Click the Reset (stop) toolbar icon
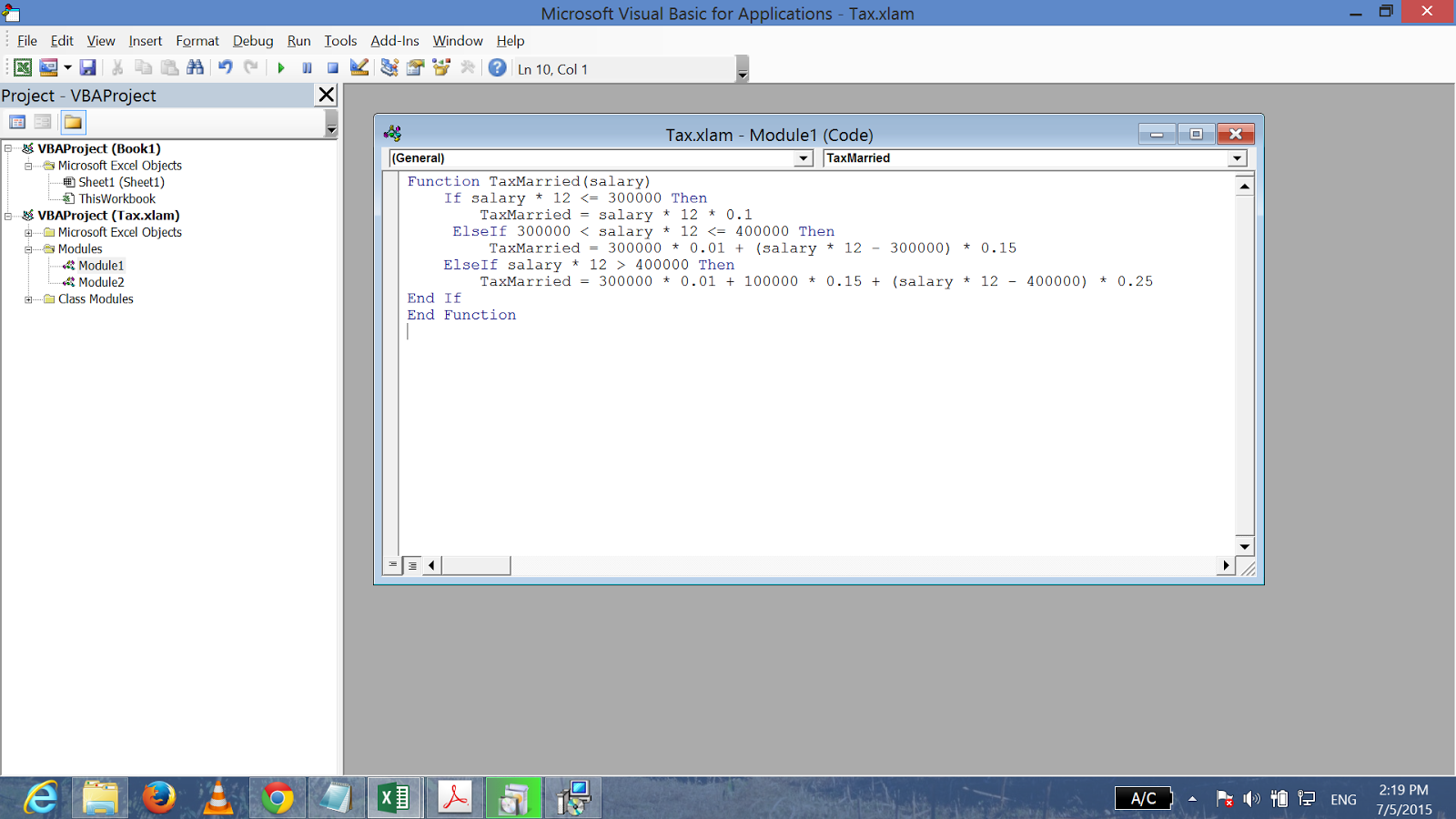 click(333, 68)
